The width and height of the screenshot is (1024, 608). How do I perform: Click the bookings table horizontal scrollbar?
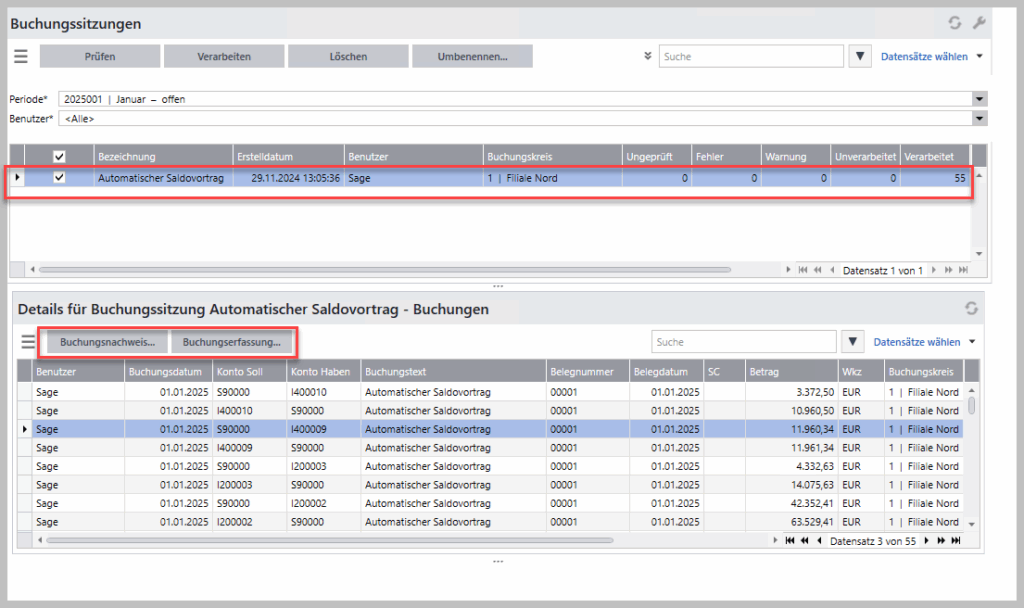point(330,540)
